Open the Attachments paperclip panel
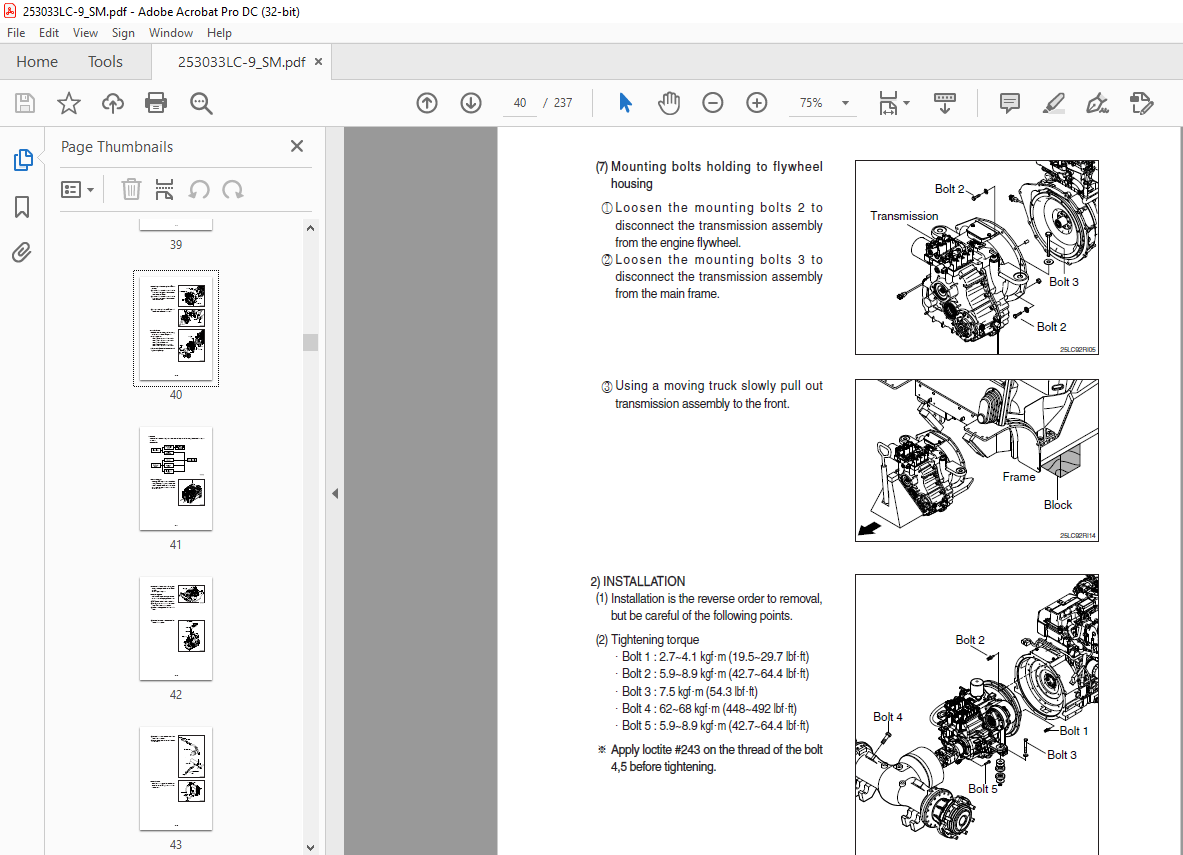 22,252
